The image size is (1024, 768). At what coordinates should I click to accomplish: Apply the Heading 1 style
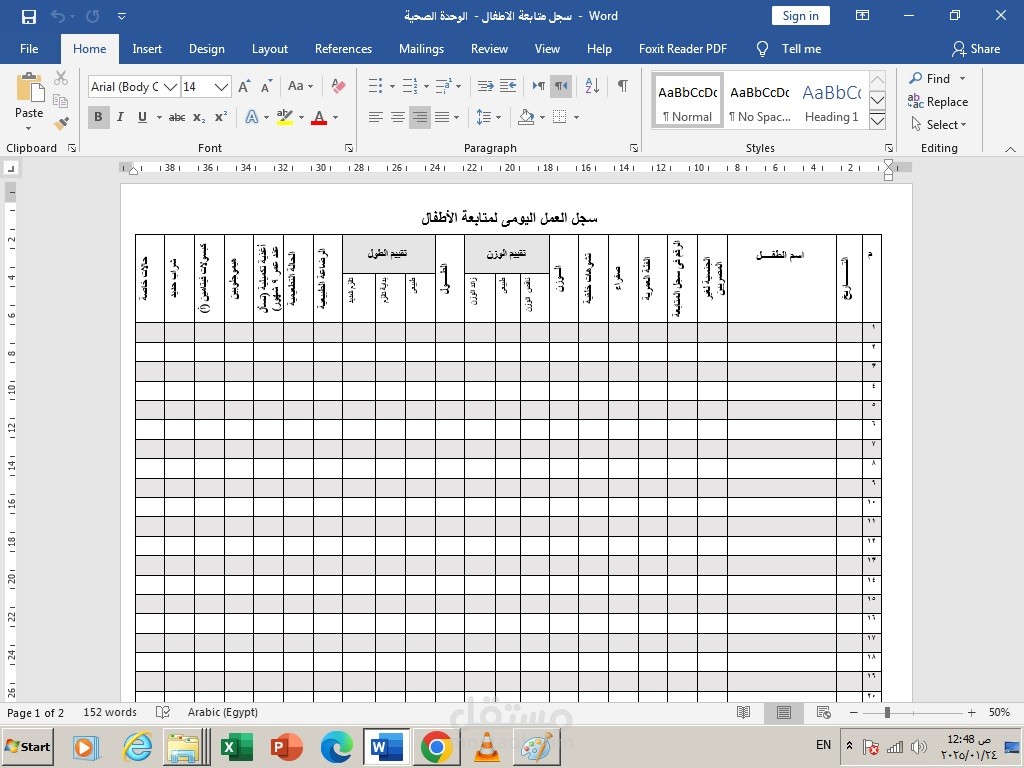coord(831,103)
